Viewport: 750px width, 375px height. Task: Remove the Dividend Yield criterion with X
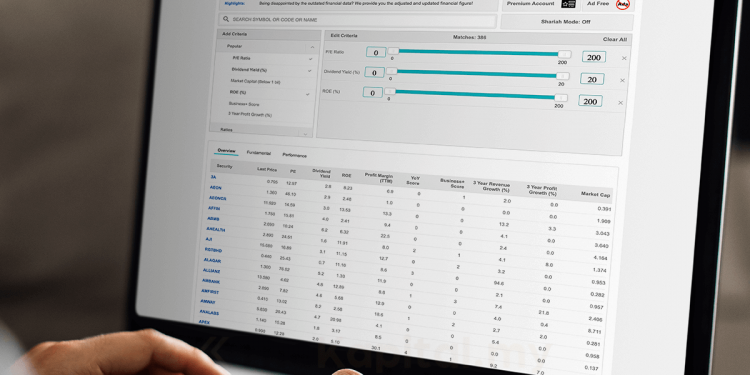(x=622, y=80)
